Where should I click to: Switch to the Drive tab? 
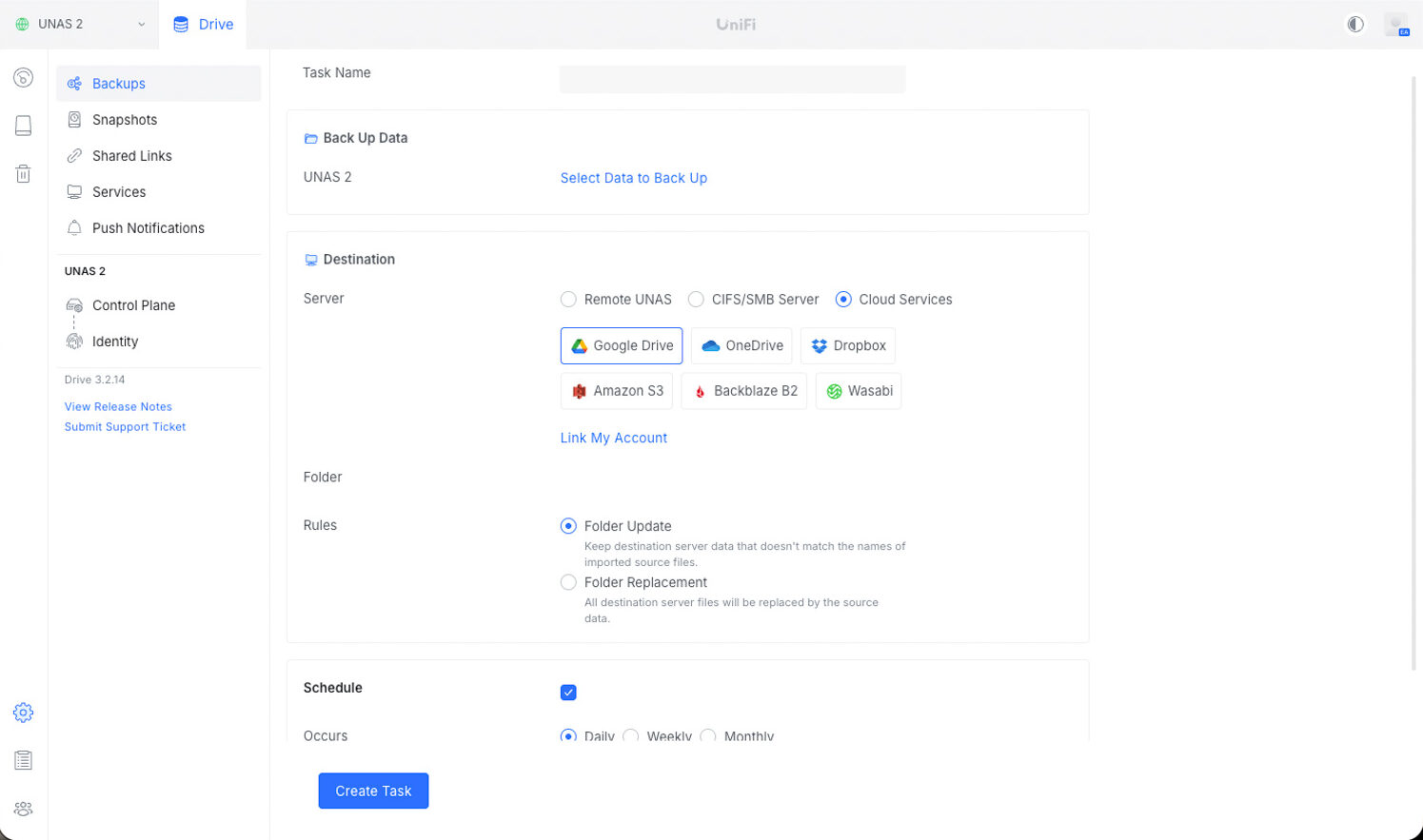[x=203, y=25]
